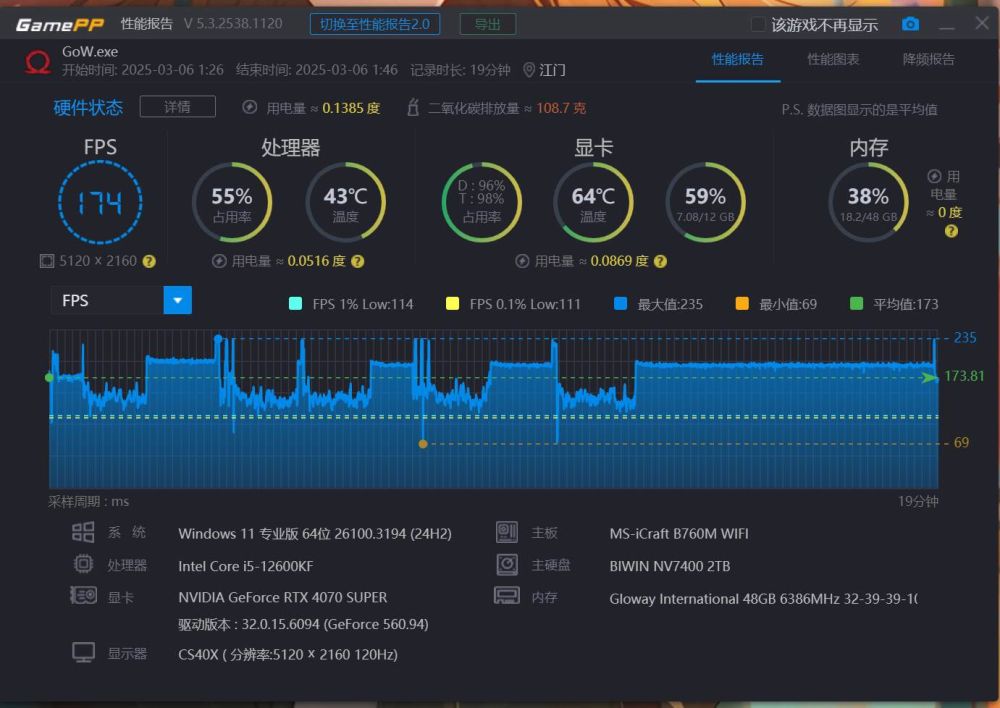The image size is (1000, 708).
Task: Click the hard disk icon beside 主硬盘
Action: coord(507,564)
